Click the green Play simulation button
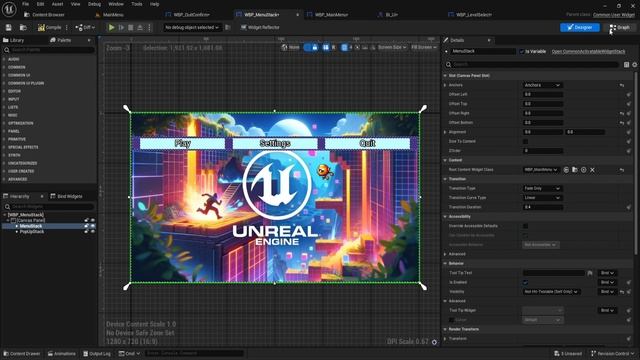 [x=111, y=27]
